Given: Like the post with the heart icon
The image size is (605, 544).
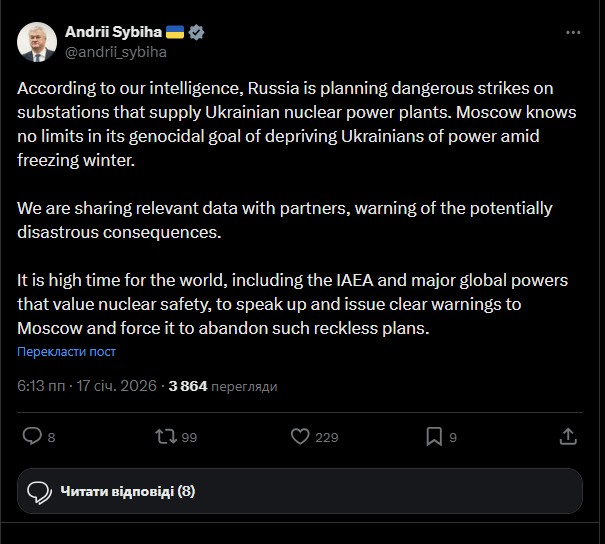Looking at the screenshot, I should tap(299, 436).
